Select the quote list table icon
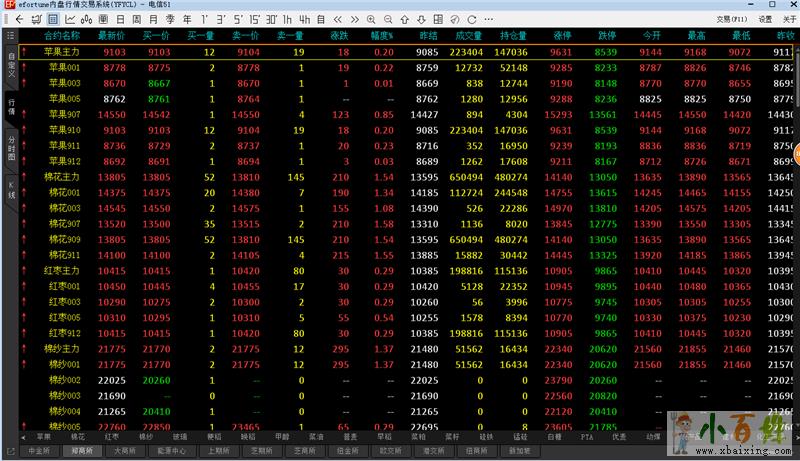Viewport: 800px width, 461px height. (52, 19)
